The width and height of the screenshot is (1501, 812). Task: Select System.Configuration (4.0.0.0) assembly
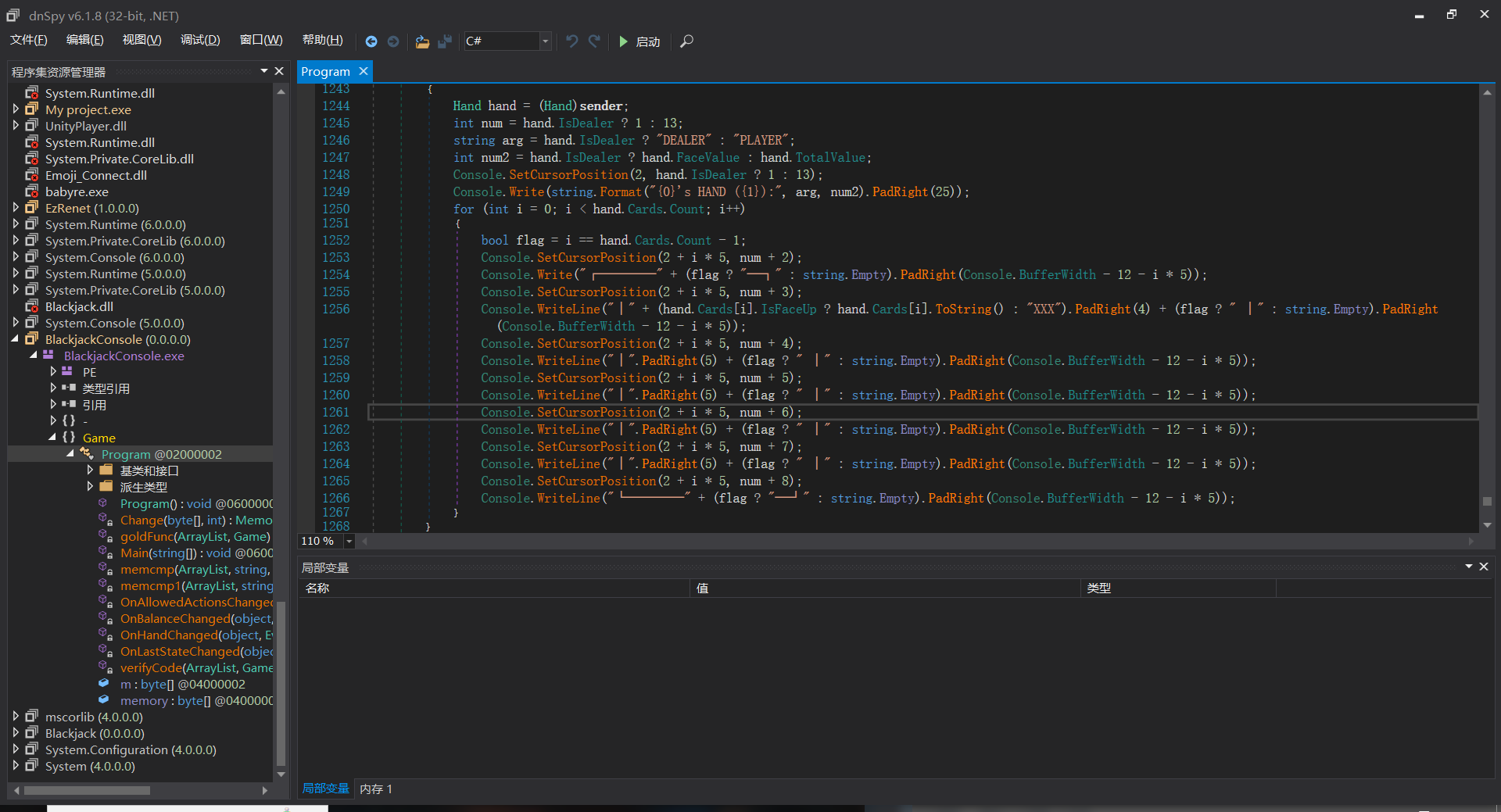(131, 749)
